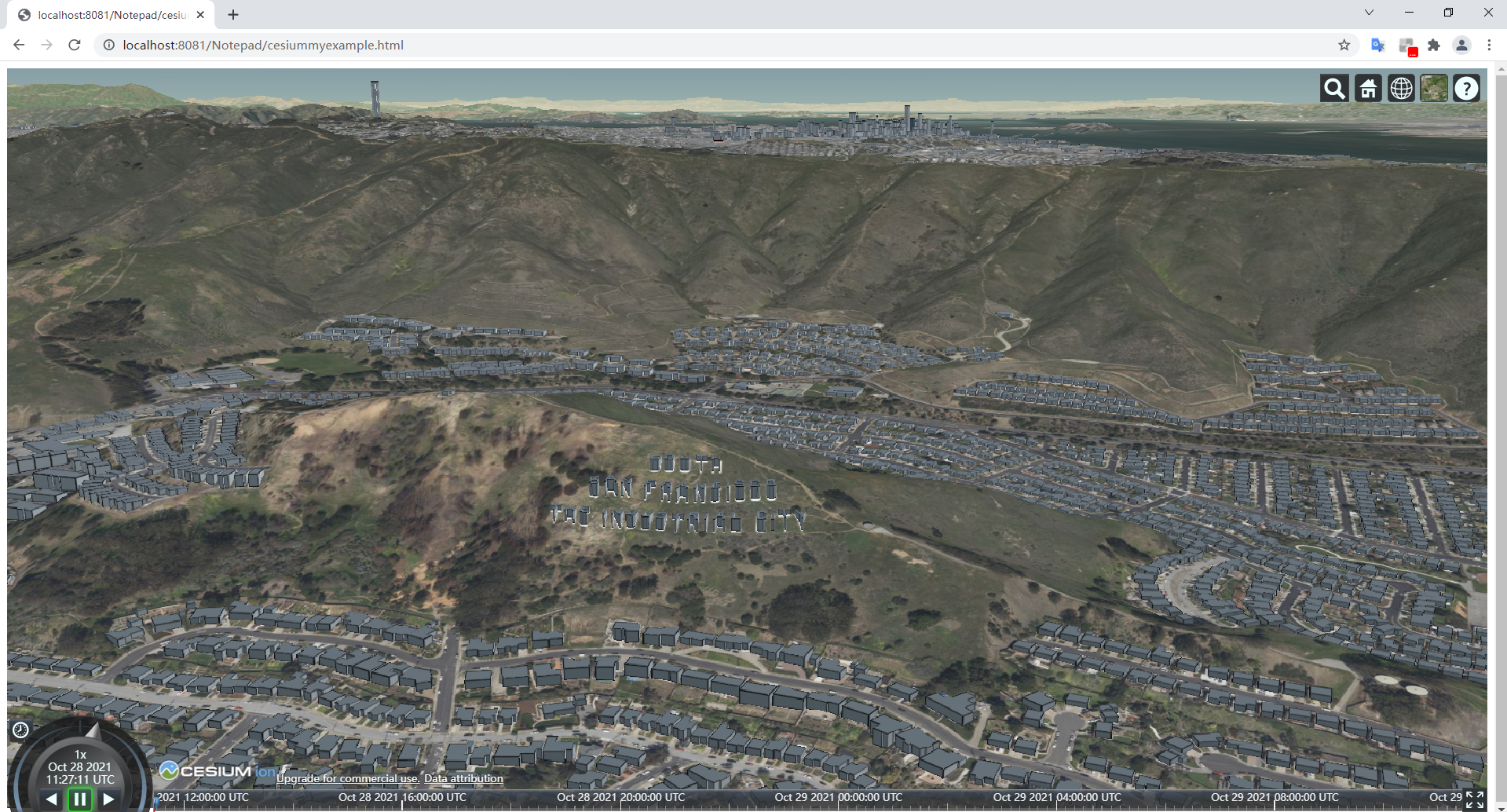Image resolution: width=1507 pixels, height=812 pixels.
Task: Toggle the fullscreen button
Action: pyautogui.click(x=1475, y=800)
